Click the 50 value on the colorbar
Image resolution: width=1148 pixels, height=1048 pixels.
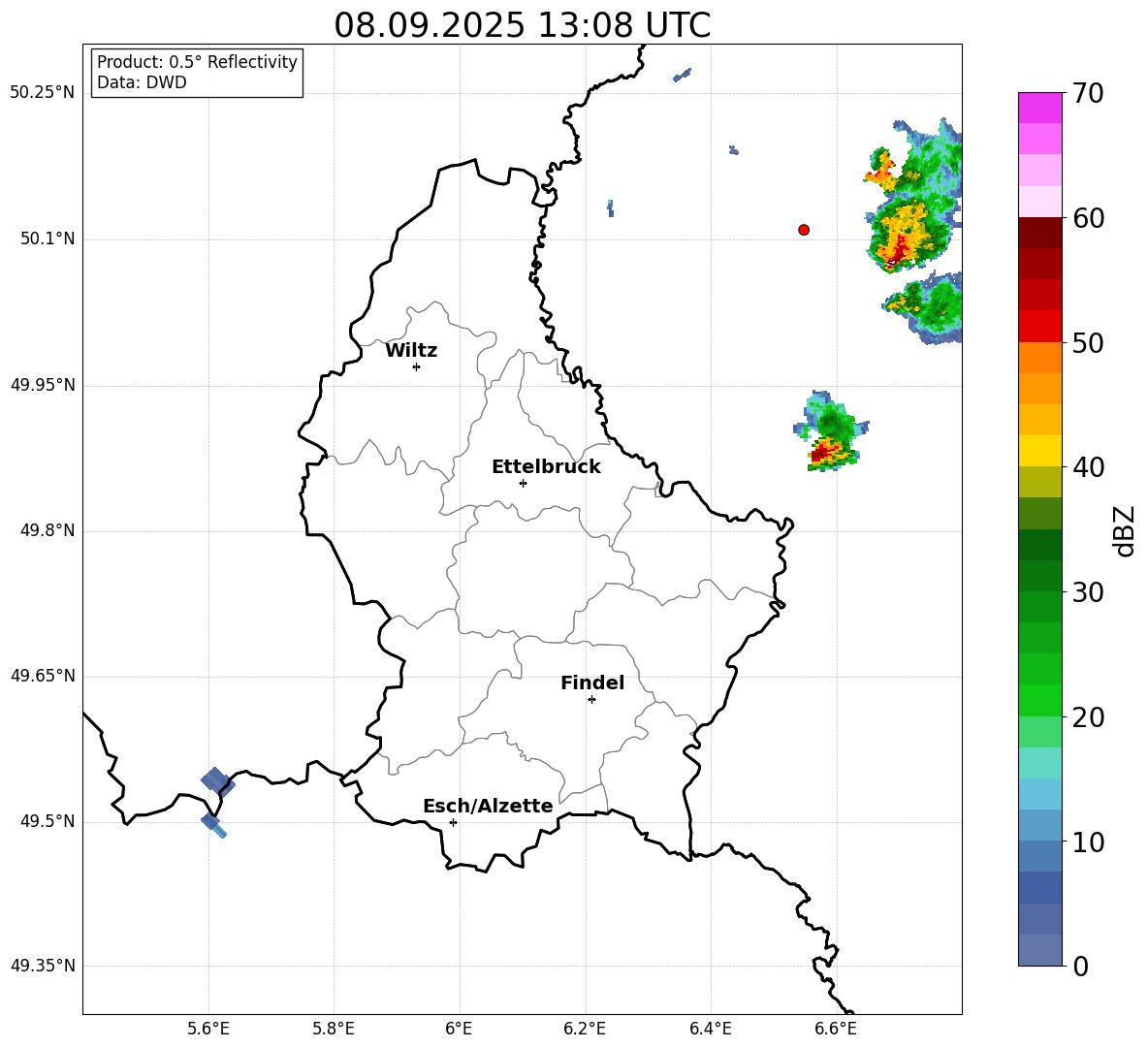click(1087, 342)
